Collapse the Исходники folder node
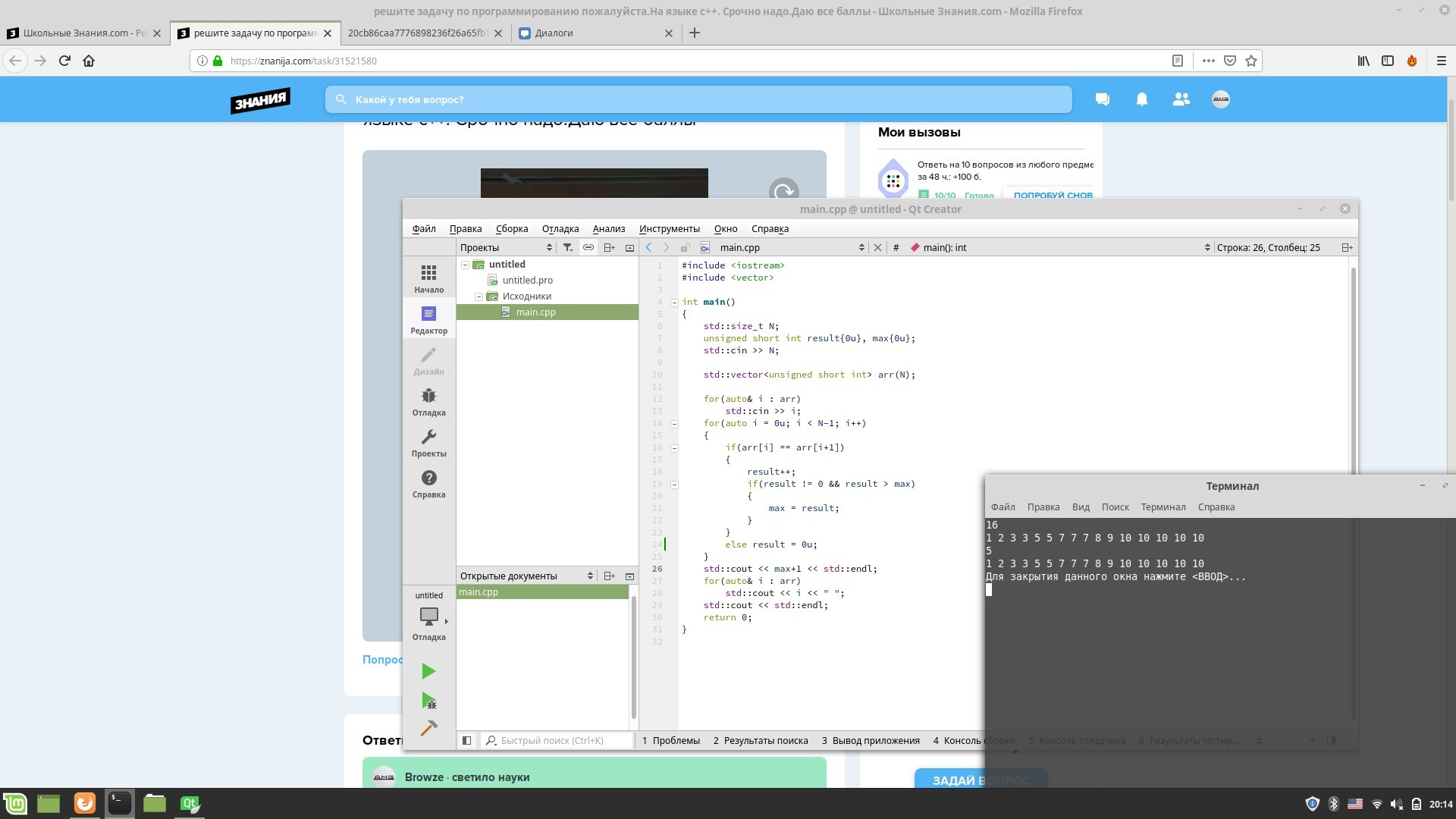Image resolution: width=1456 pixels, height=819 pixels. 479,297
